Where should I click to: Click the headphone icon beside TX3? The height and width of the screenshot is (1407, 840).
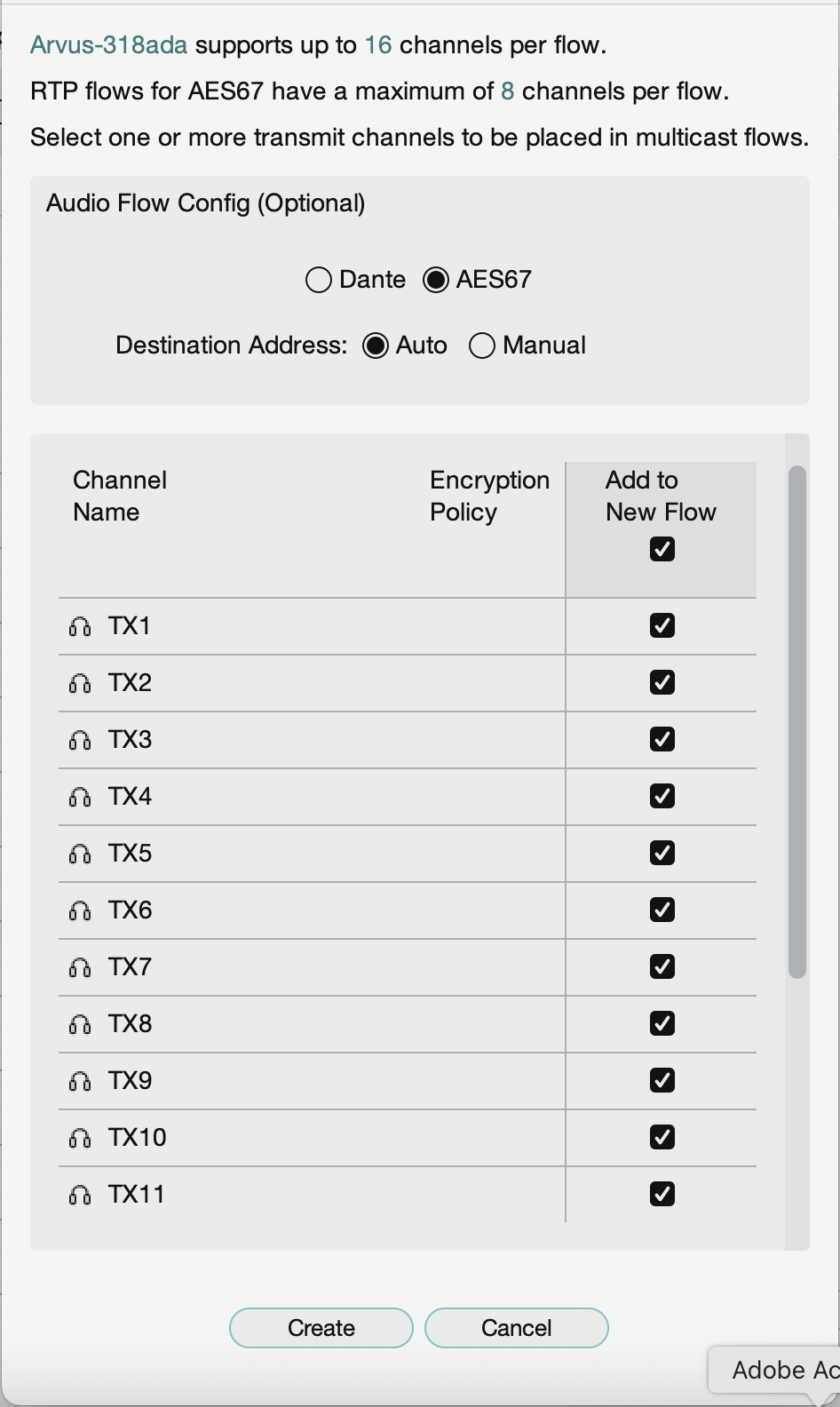click(80, 741)
